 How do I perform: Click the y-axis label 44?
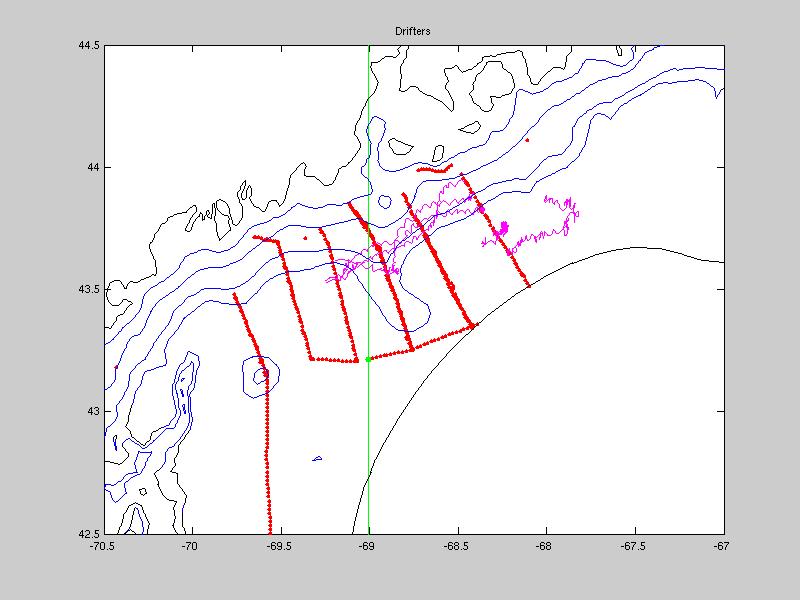[93, 167]
